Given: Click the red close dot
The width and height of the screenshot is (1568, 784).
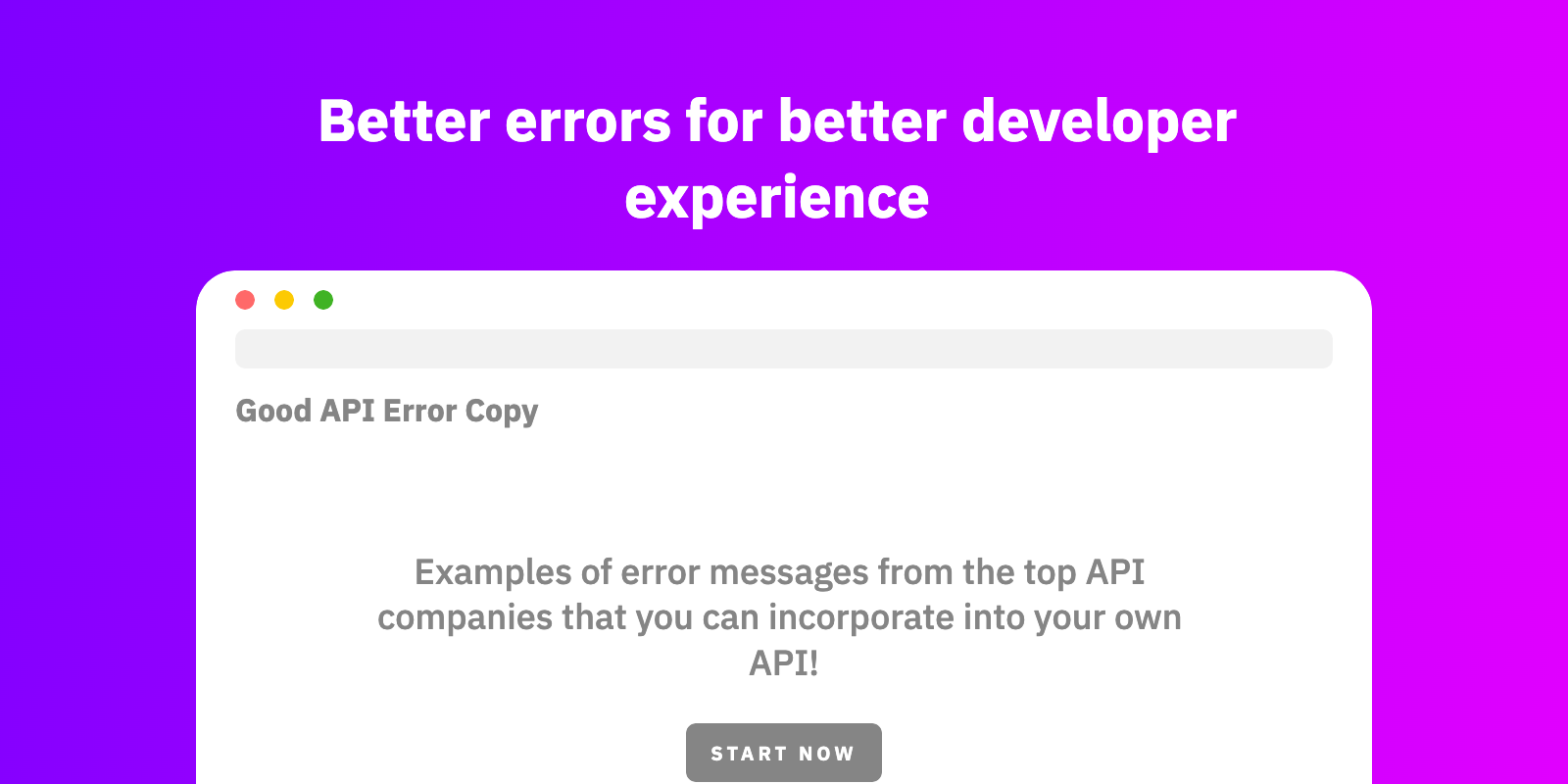Looking at the screenshot, I should 245,300.
